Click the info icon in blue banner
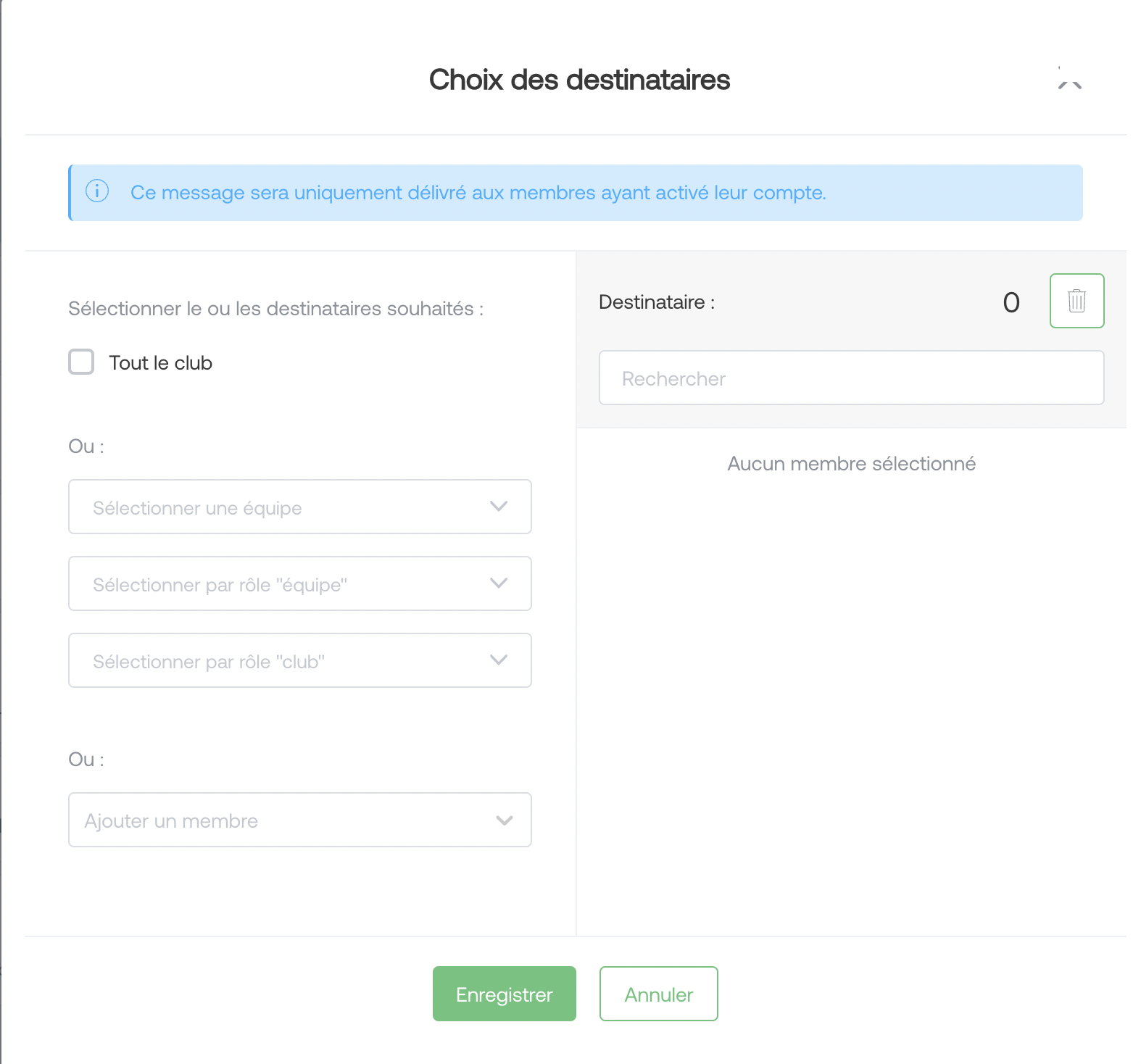Image resolution: width=1141 pixels, height=1064 pixels. point(97,191)
